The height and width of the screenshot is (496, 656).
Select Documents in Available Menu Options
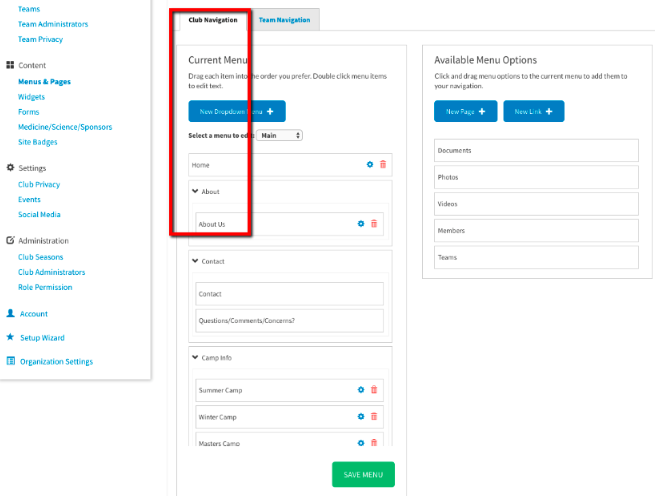click(x=536, y=150)
